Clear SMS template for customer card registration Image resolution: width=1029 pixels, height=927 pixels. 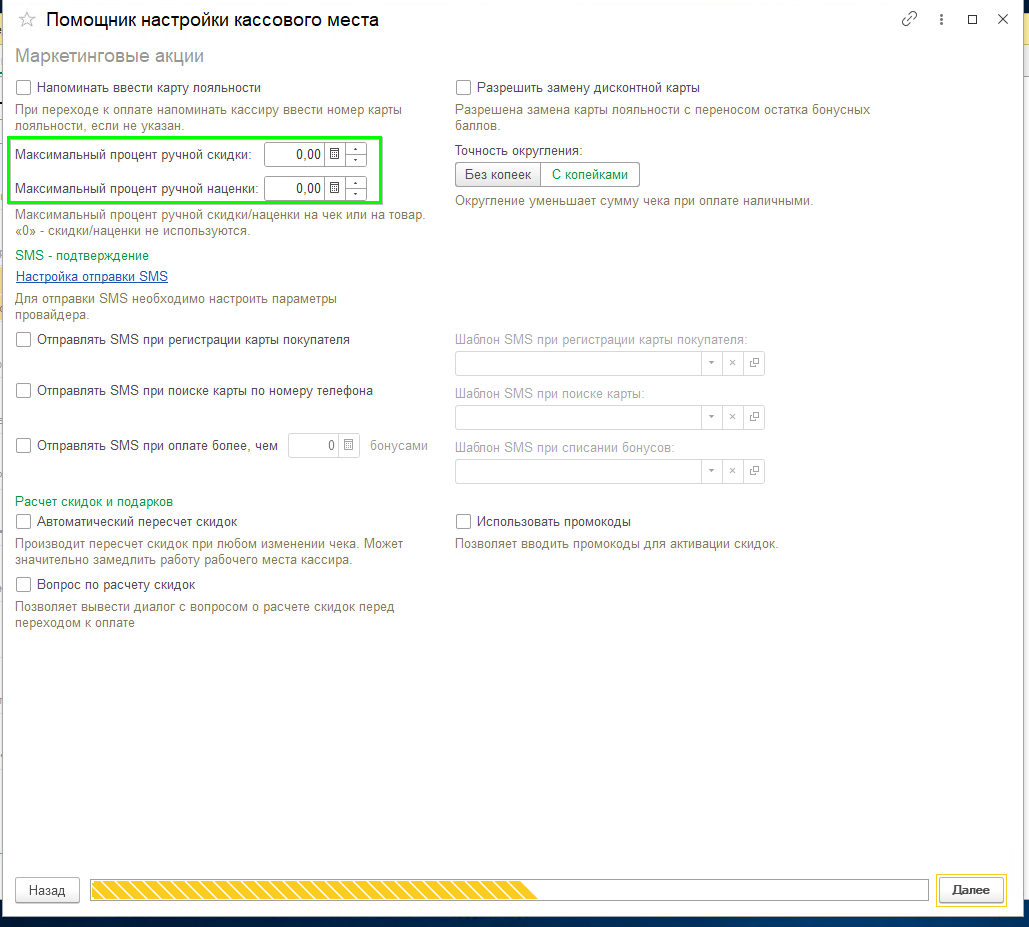point(732,363)
